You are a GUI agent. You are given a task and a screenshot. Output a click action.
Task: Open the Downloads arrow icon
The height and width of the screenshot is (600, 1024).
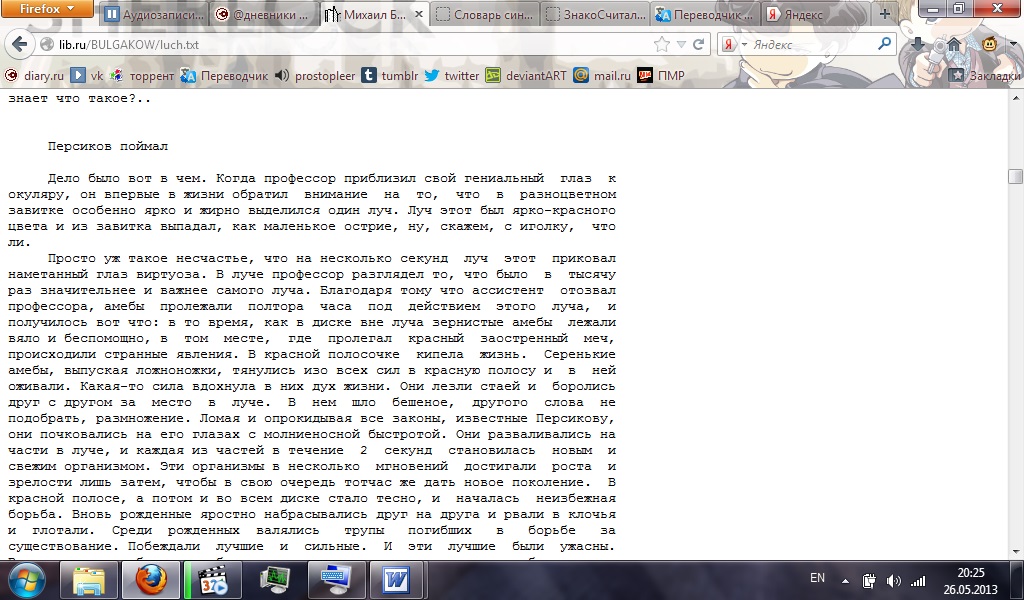click(x=918, y=45)
